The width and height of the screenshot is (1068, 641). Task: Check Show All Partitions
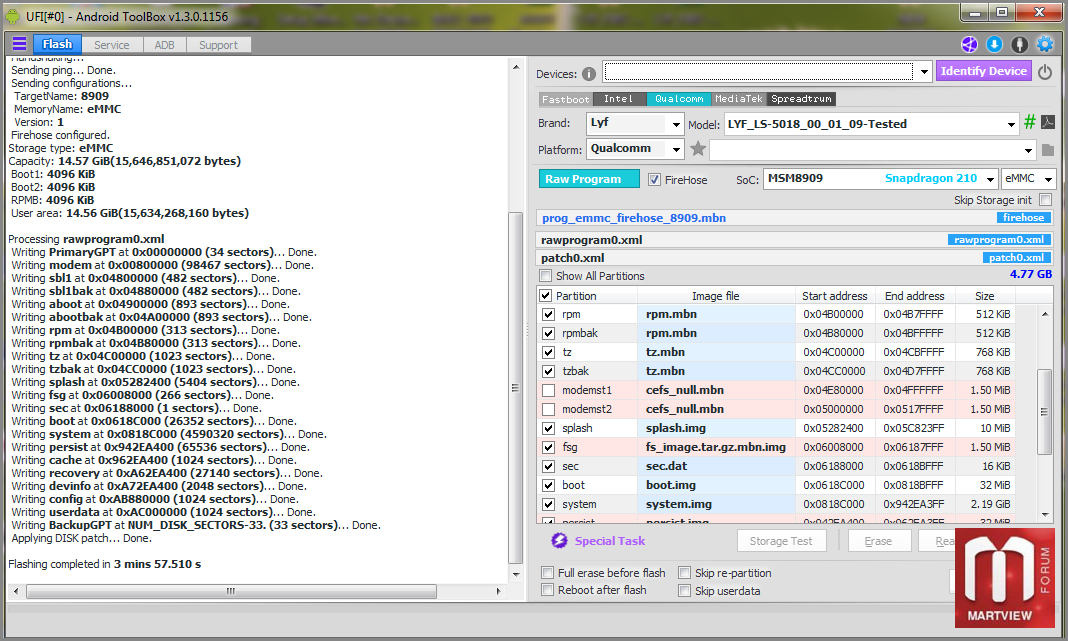point(546,276)
